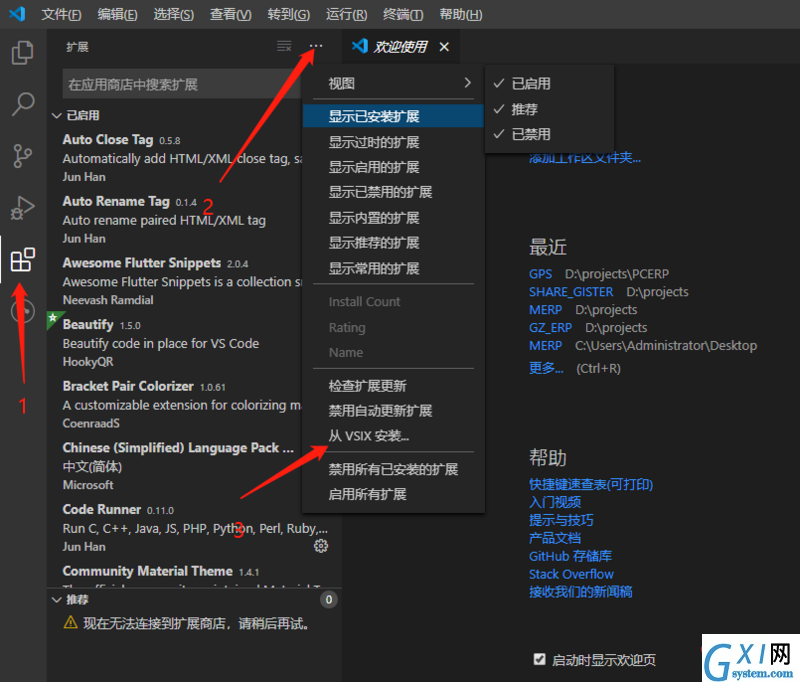This screenshot has height=682, width=800.
Task: Click the VS Code logo in title bar
Action: 17,14
